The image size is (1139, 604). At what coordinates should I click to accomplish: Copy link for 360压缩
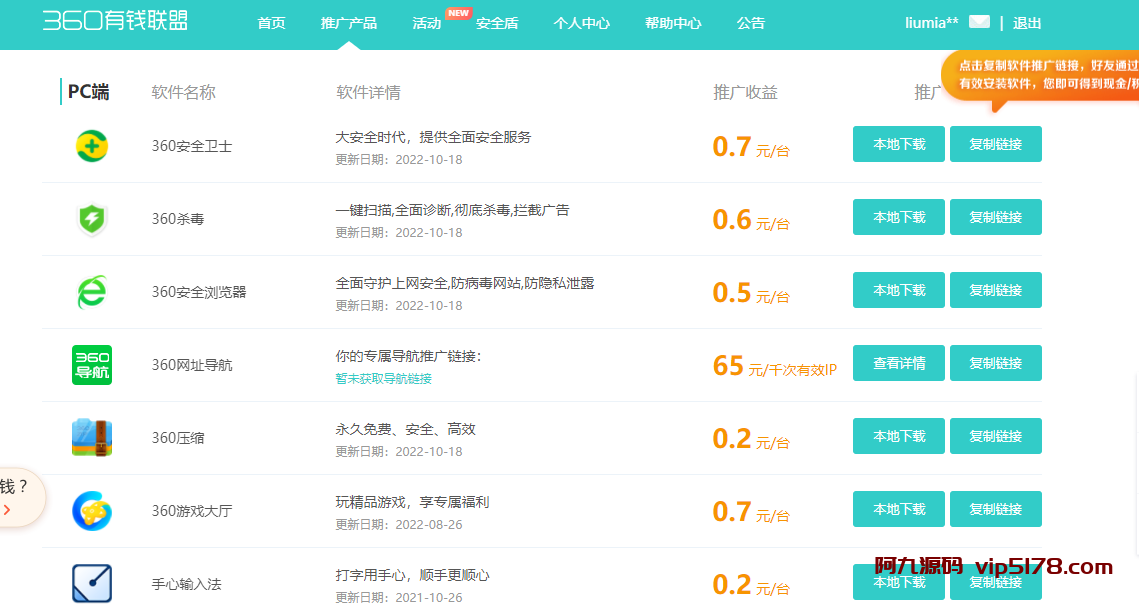pos(995,436)
